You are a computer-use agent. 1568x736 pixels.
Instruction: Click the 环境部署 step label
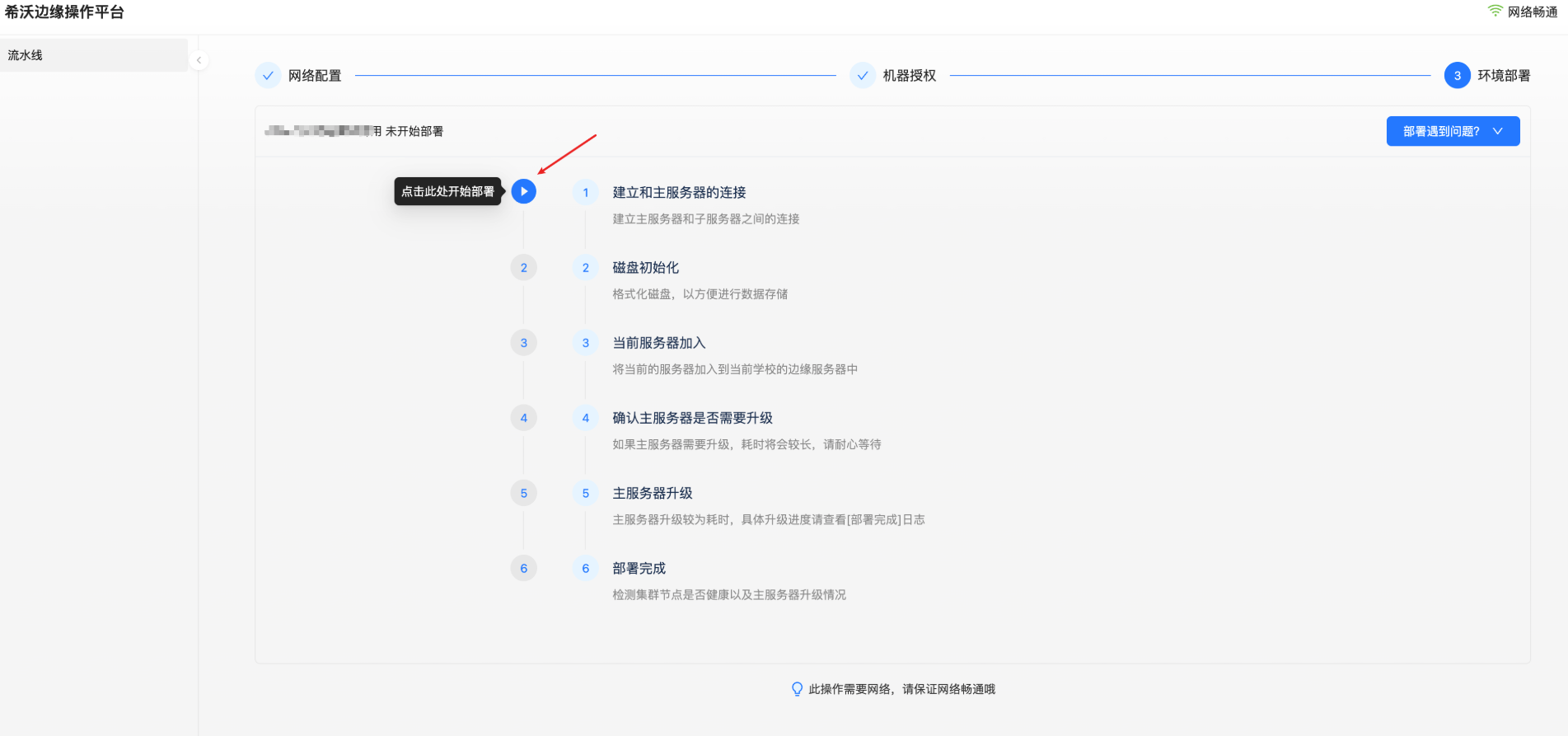(x=1504, y=76)
